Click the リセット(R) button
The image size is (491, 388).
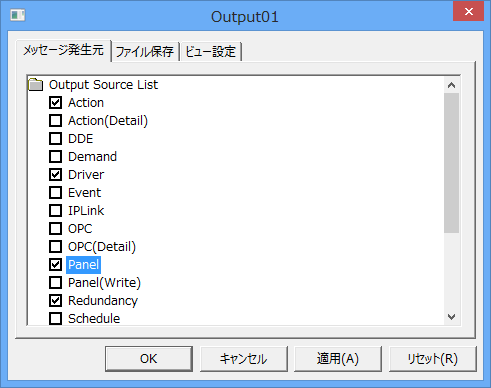click(433, 359)
